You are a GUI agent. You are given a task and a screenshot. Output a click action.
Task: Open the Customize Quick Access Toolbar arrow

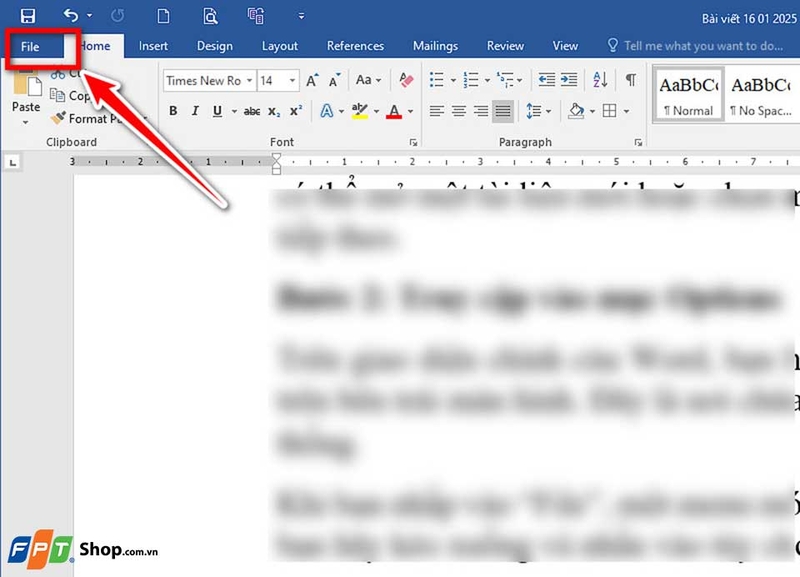[302, 16]
